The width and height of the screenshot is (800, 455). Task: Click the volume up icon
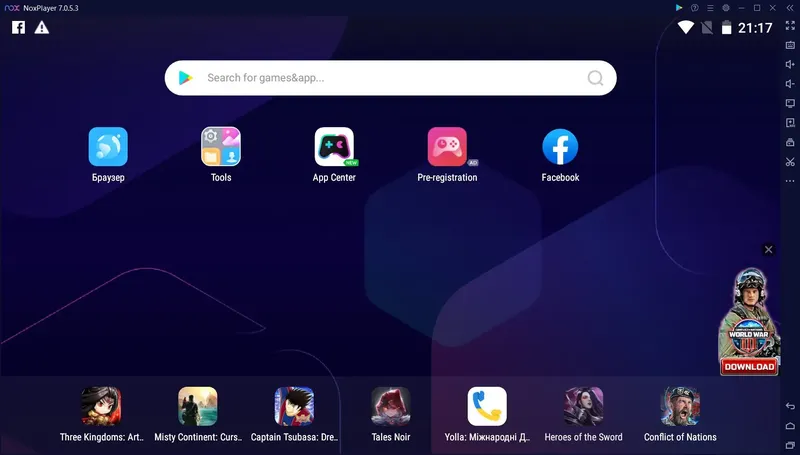coord(790,64)
